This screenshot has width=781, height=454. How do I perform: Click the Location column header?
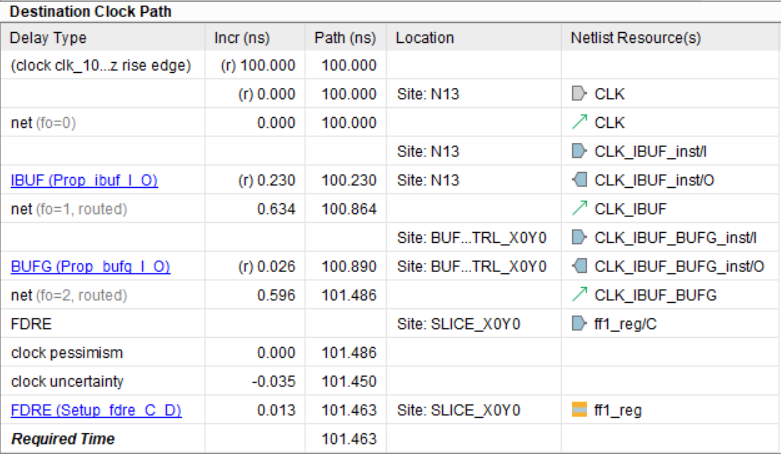tap(425, 38)
